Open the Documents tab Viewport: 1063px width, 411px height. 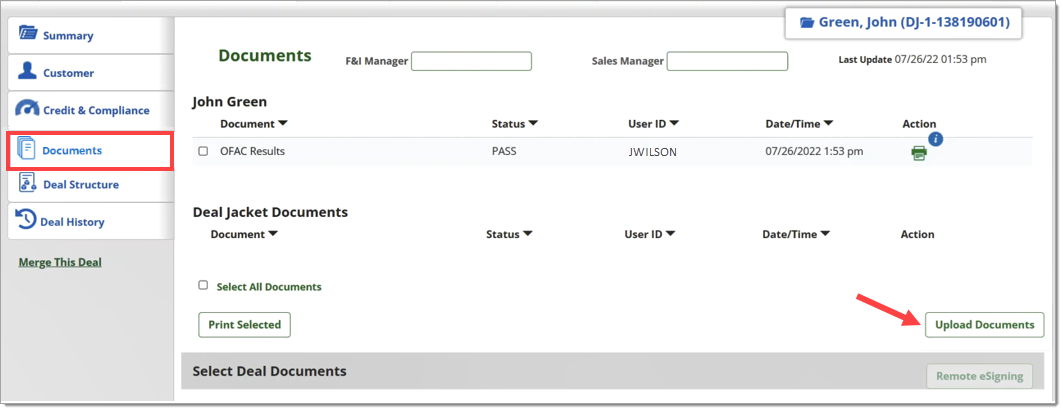tap(89, 151)
